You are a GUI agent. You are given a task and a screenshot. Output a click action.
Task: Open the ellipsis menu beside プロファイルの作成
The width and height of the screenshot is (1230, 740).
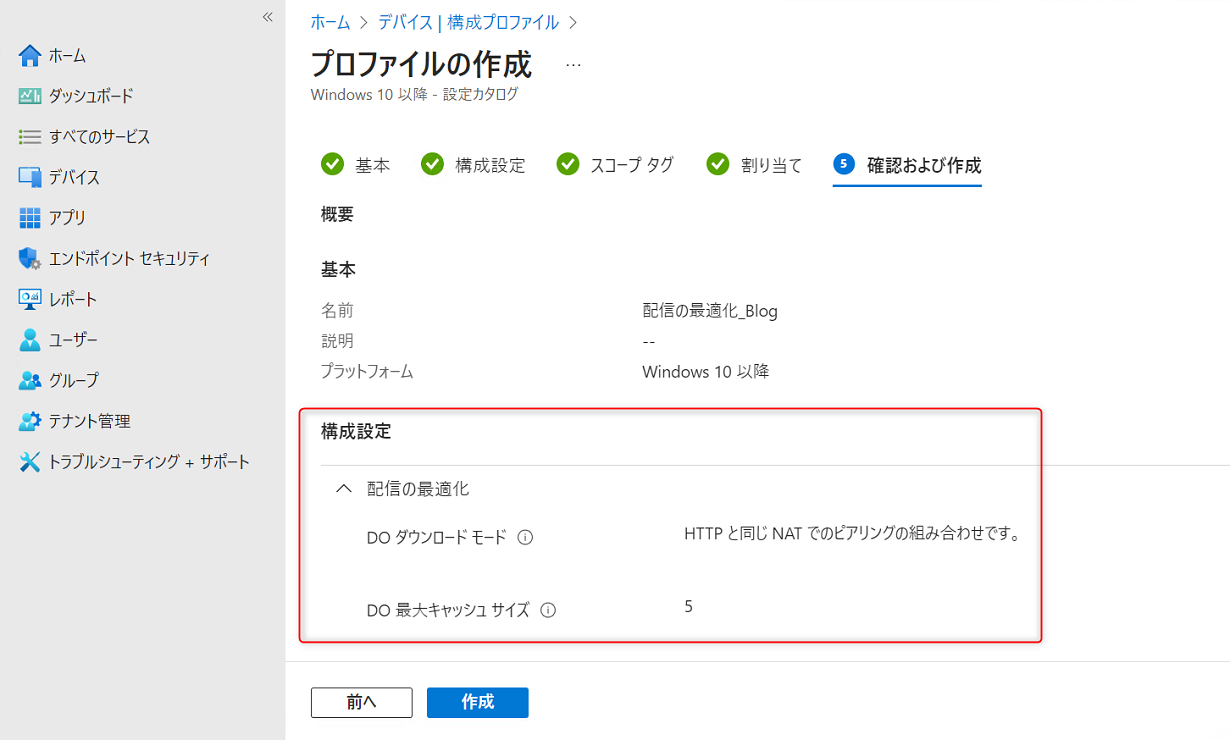[573, 65]
